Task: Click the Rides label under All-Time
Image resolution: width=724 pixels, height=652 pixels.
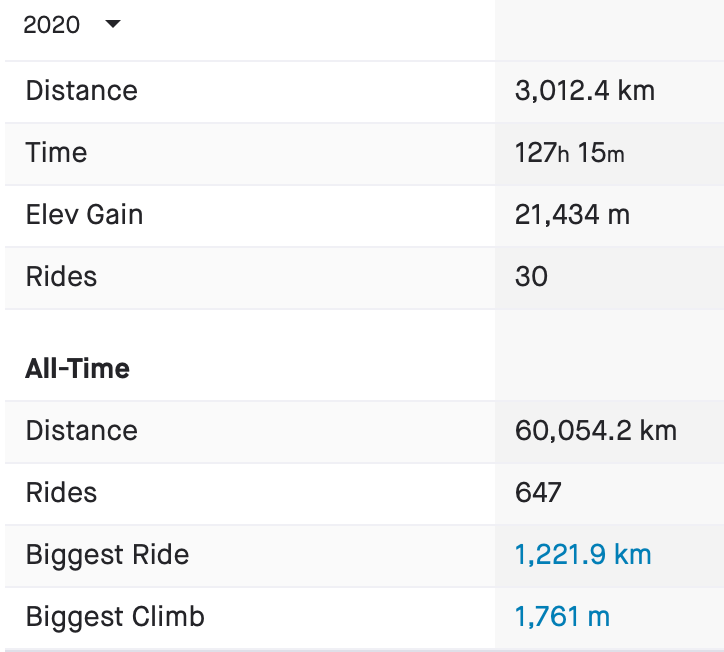Action: [x=62, y=493]
